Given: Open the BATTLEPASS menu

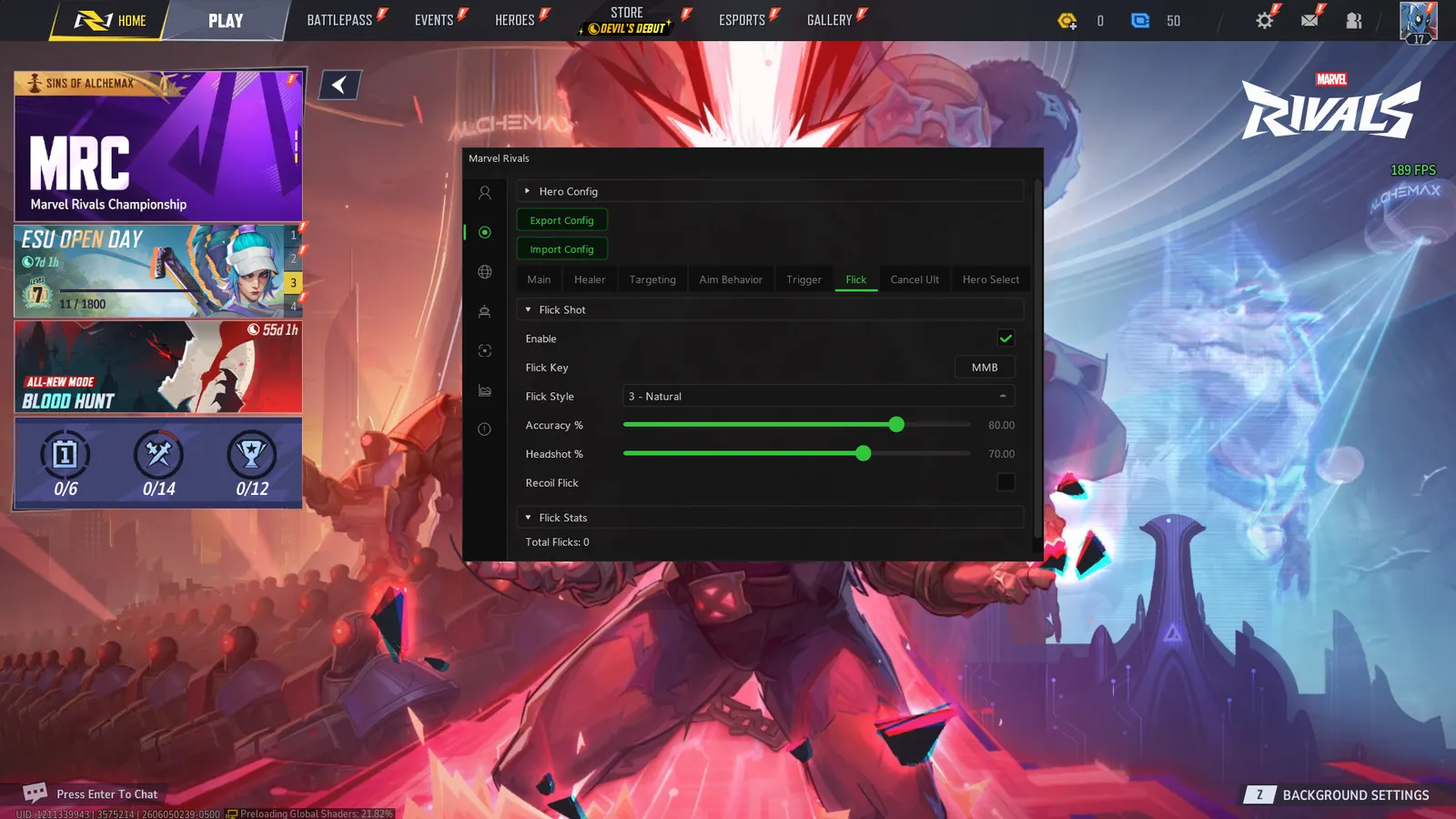Looking at the screenshot, I should click(339, 20).
